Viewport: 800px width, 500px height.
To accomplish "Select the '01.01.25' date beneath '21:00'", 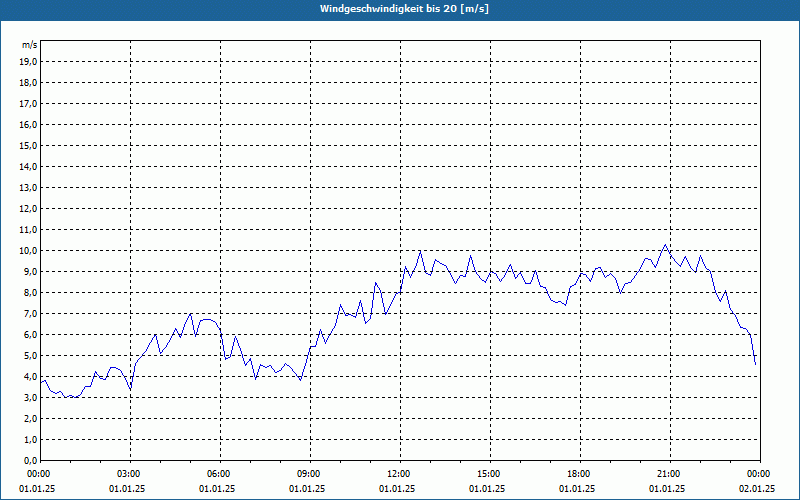I will tap(667, 489).
